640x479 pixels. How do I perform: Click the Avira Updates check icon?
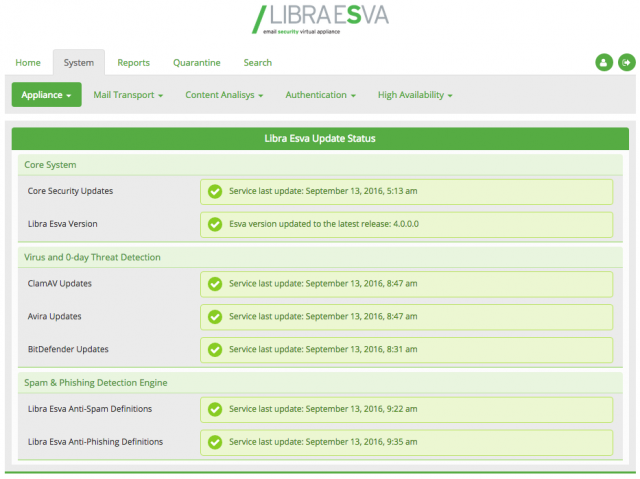coord(215,317)
